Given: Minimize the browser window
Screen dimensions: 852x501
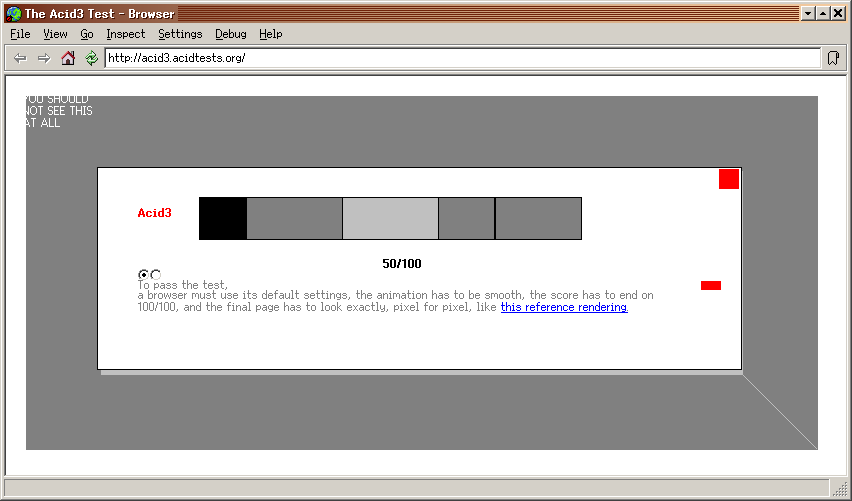Looking at the screenshot, I should click(808, 14).
